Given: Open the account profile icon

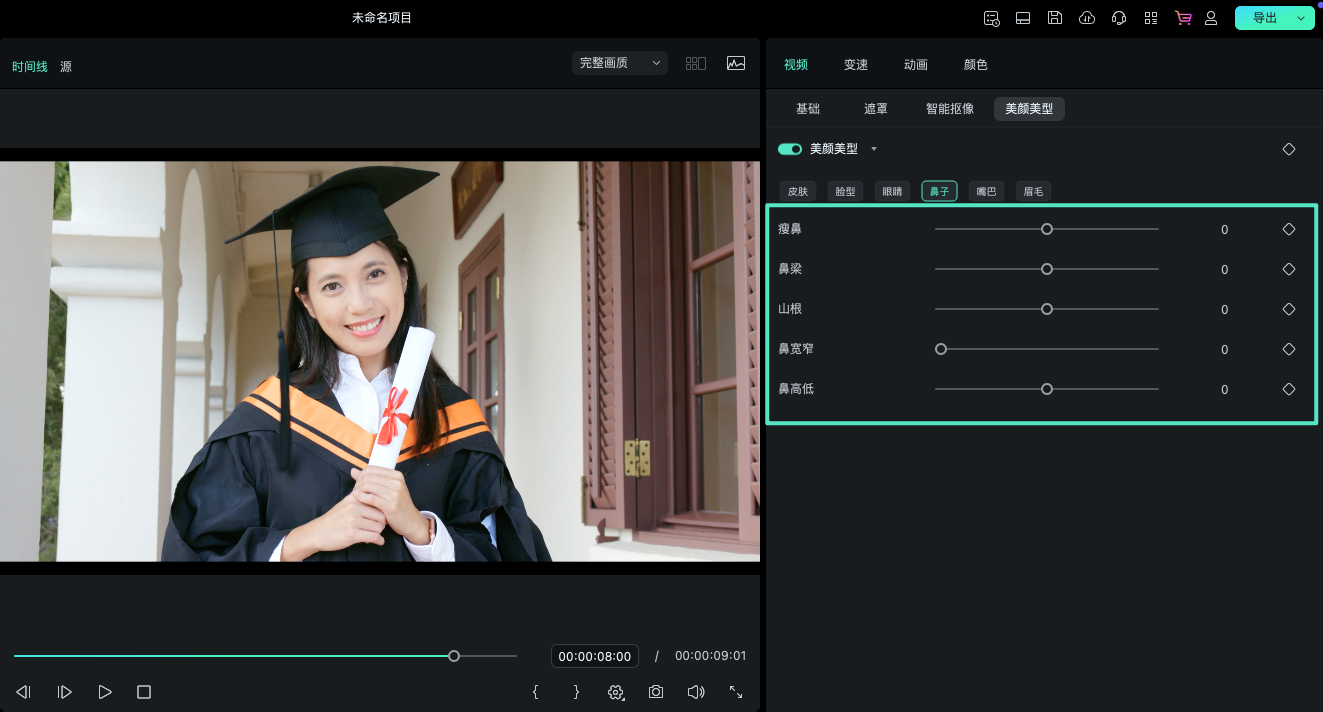Looking at the screenshot, I should 1211,17.
